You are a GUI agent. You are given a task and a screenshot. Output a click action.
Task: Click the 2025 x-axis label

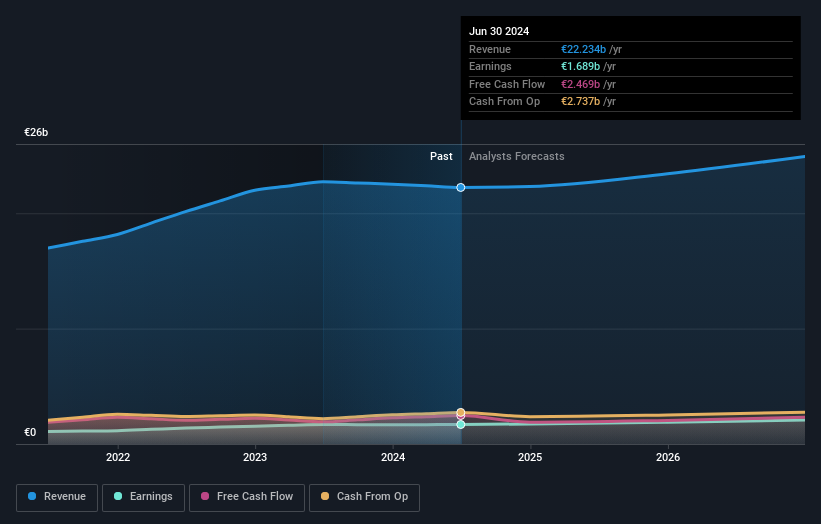point(530,458)
